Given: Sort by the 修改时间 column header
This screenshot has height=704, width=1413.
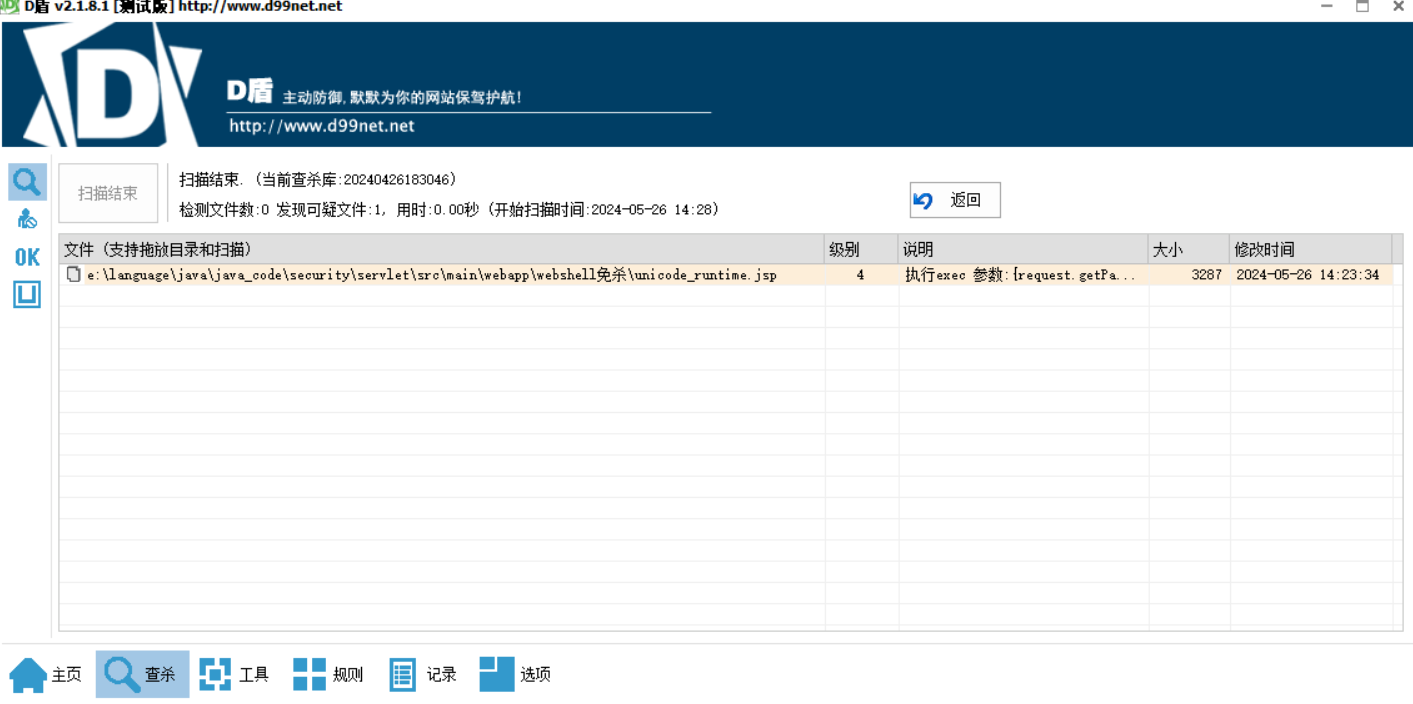Looking at the screenshot, I should pyautogui.click(x=1310, y=250).
